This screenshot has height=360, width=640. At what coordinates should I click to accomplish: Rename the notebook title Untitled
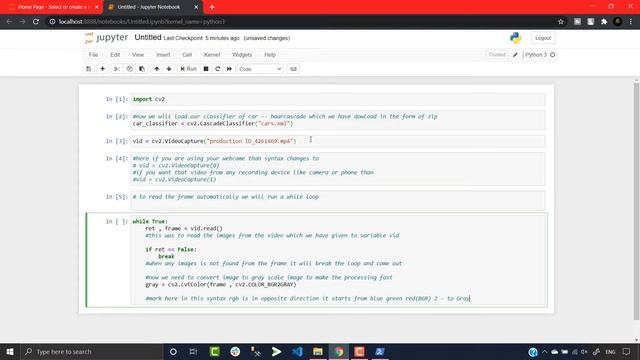pos(148,38)
